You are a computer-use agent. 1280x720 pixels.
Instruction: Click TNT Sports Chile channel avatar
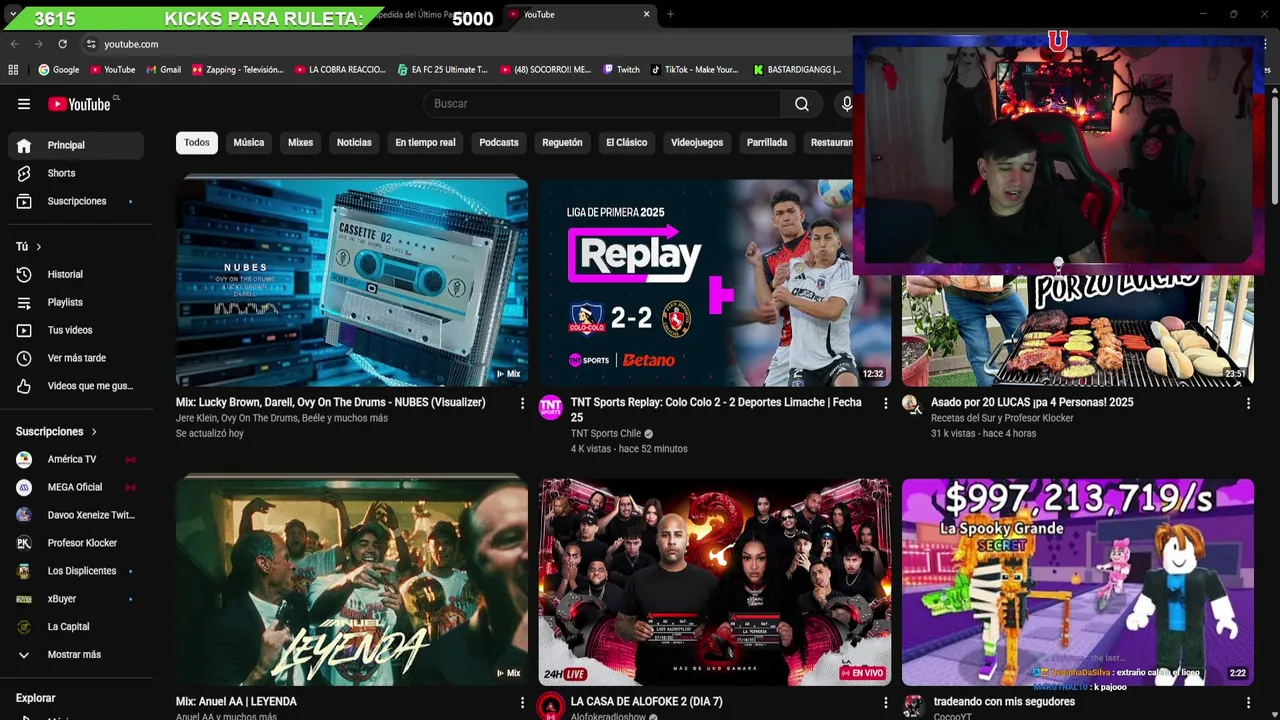click(550, 407)
